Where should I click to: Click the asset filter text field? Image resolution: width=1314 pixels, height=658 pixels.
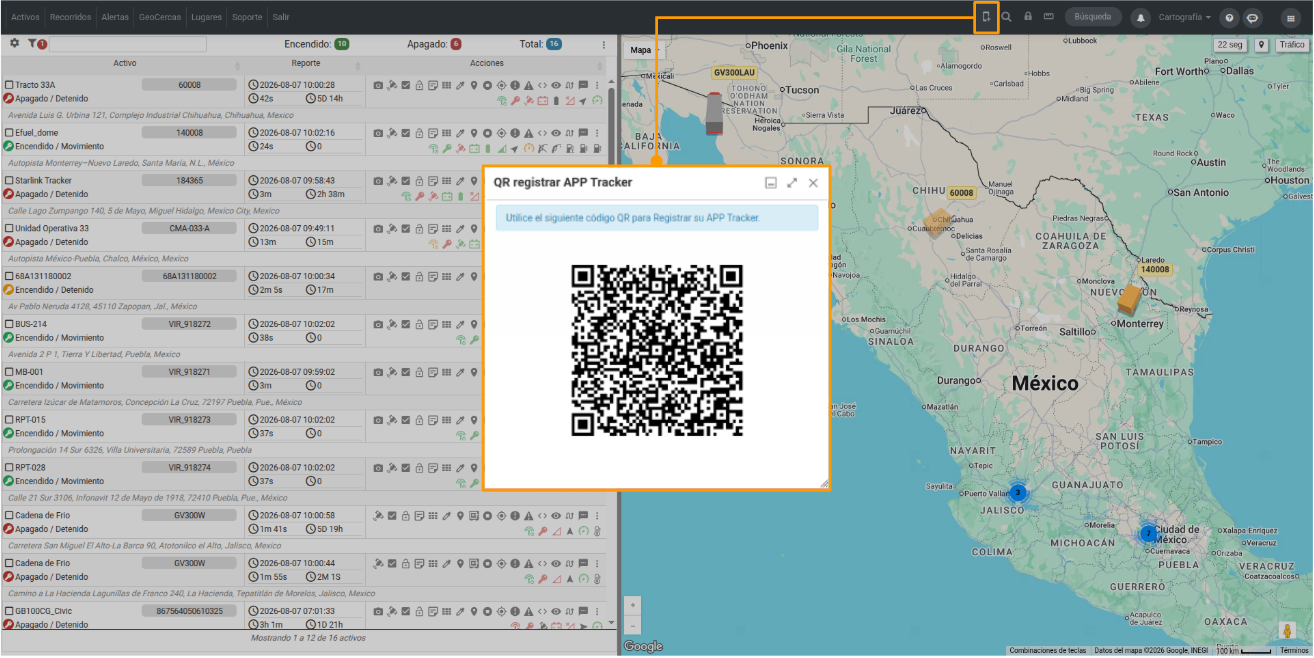pos(128,44)
